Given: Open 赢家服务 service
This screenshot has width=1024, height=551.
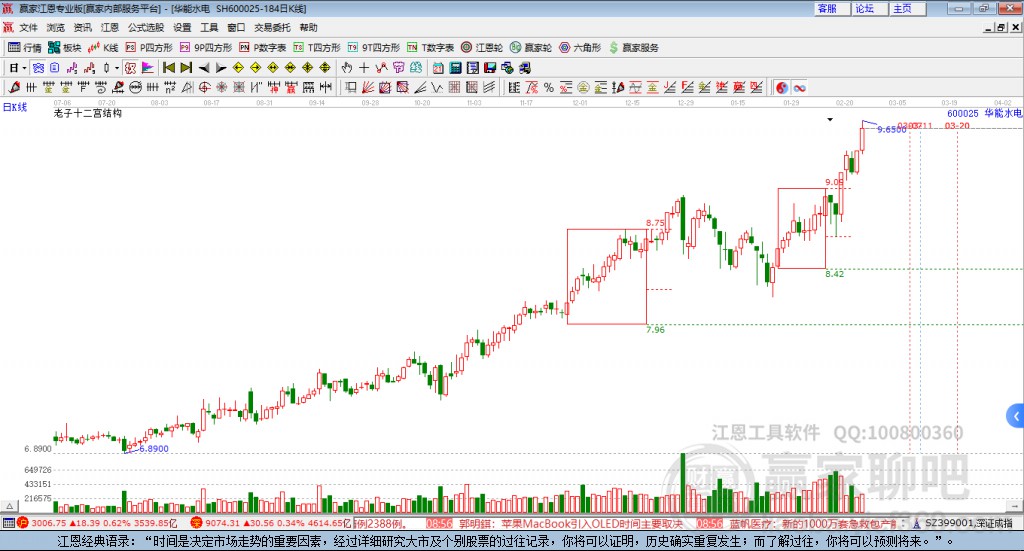Looking at the screenshot, I should [634, 48].
